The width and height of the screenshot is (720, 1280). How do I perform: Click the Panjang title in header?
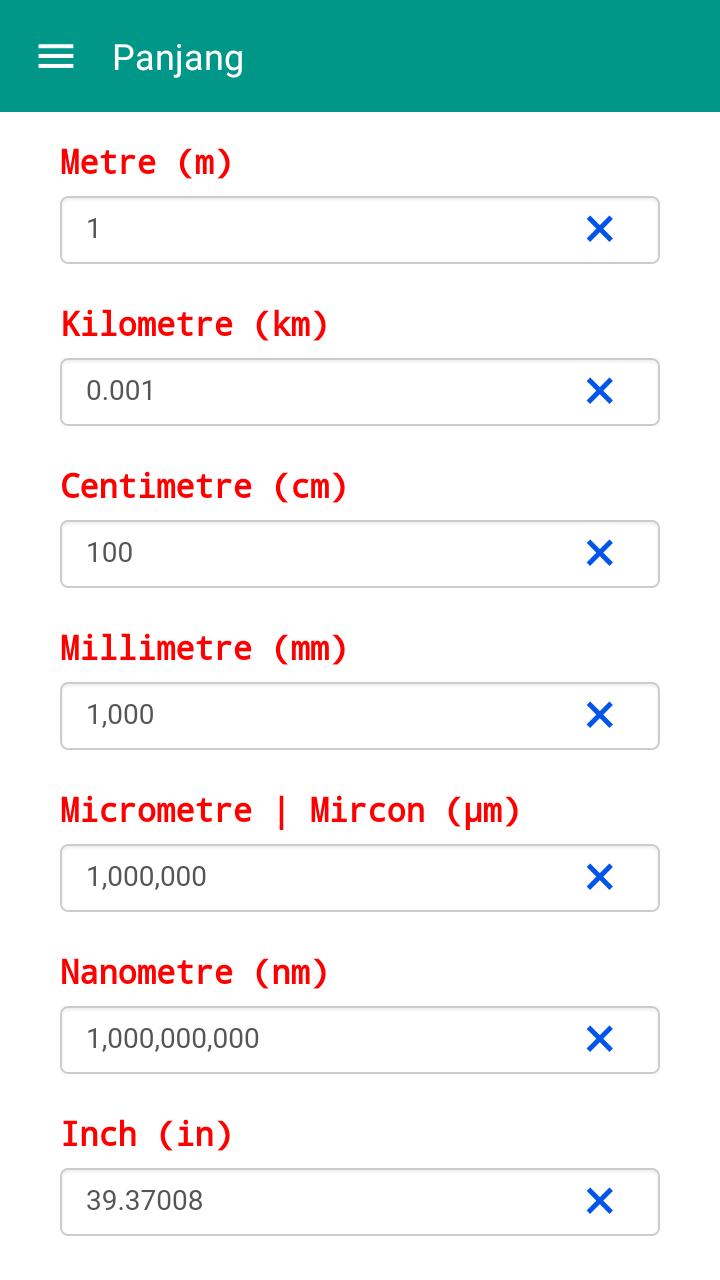click(x=178, y=58)
